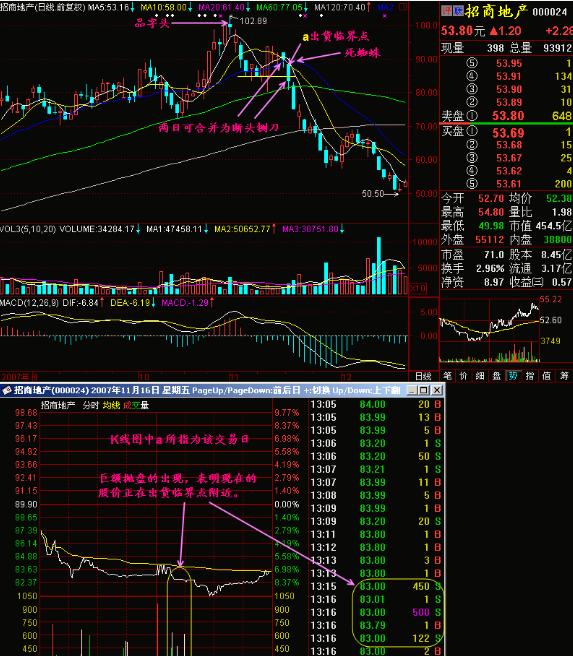Screen dimensions: 573x656
Task: Click the 分时 legend in intraday window
Action: [x=91, y=405]
